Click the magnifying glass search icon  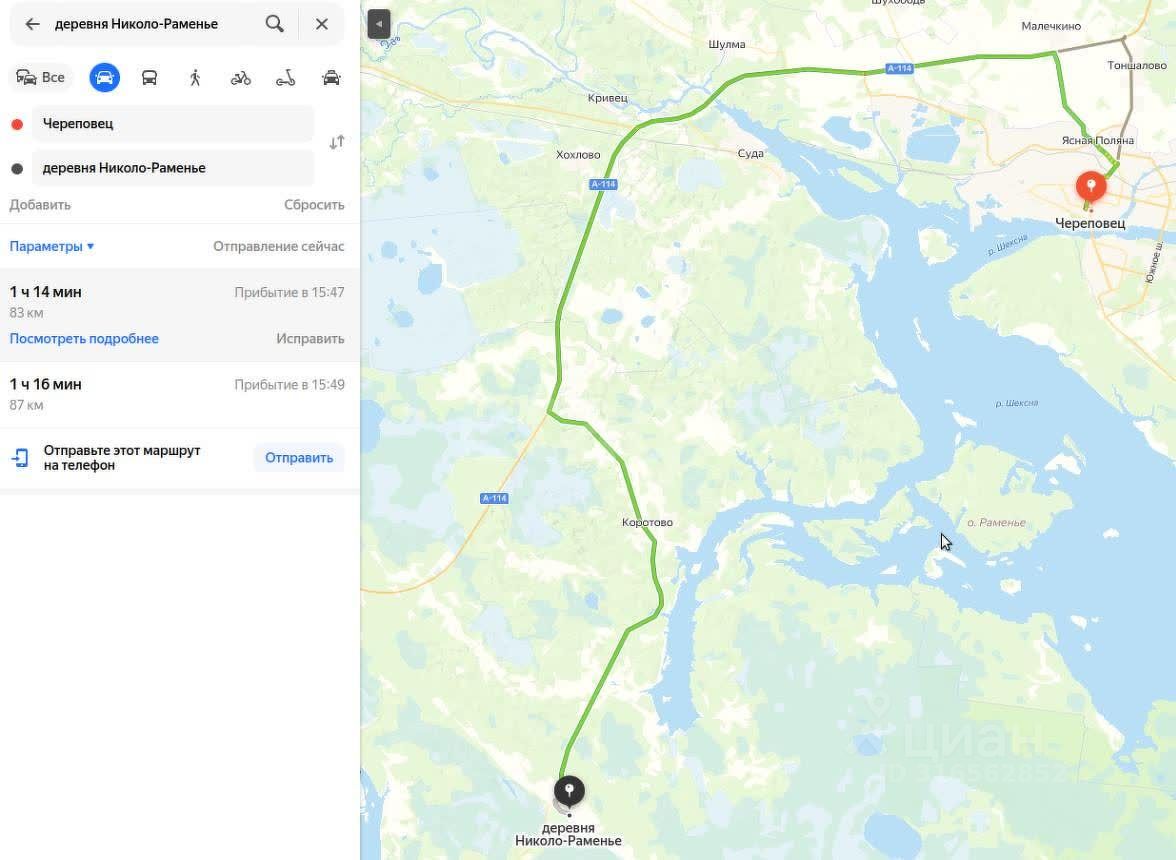click(274, 24)
